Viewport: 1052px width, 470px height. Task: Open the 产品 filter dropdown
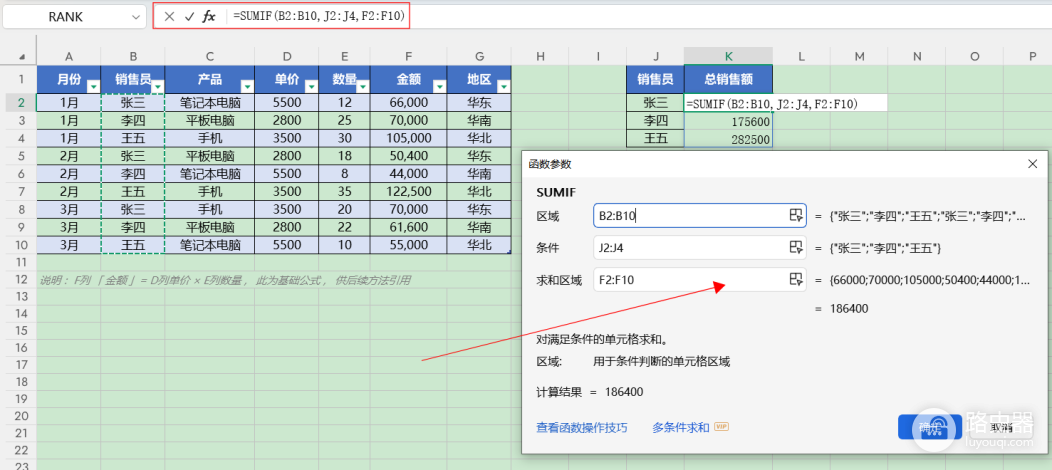pos(247,86)
